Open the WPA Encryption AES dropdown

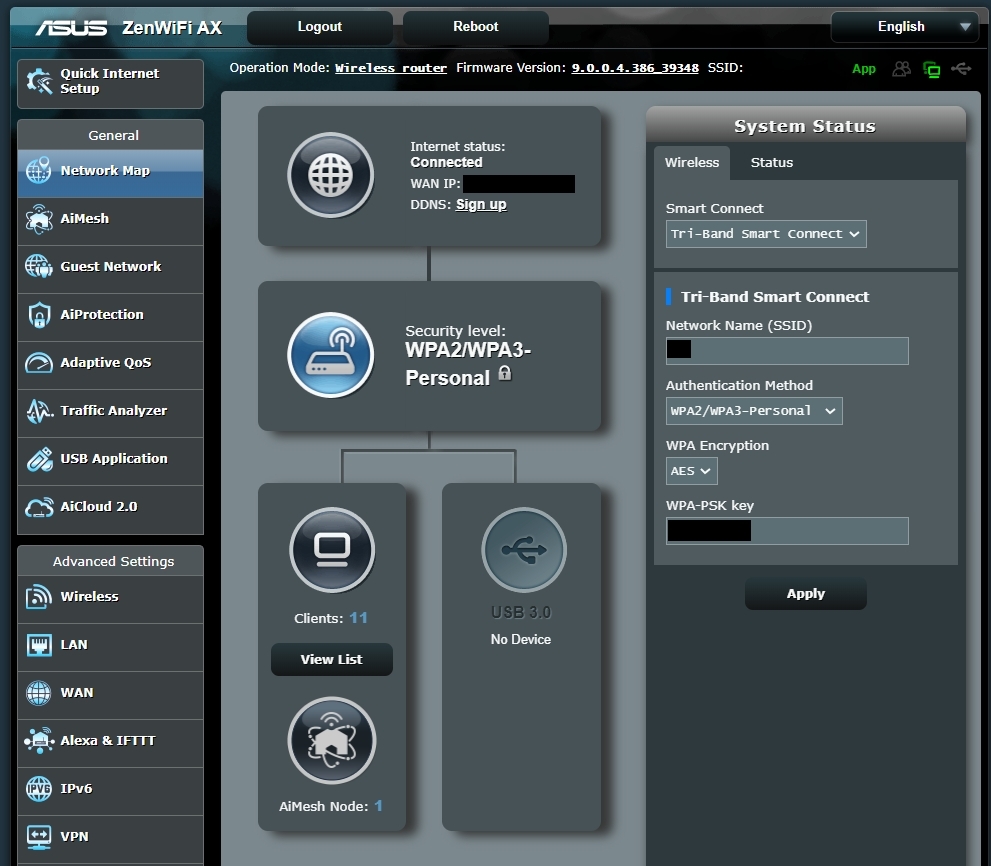pos(691,471)
